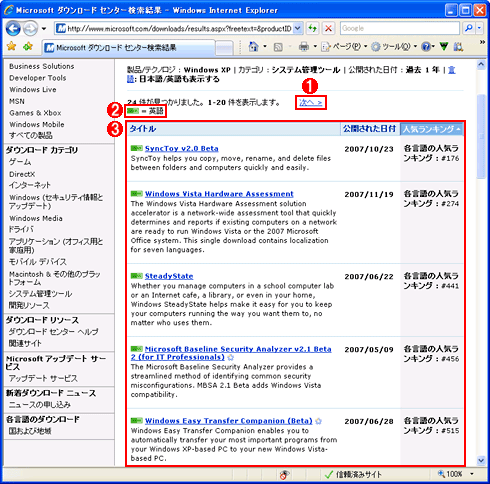Click the vertical scrollbar down arrow

(x=481, y=460)
